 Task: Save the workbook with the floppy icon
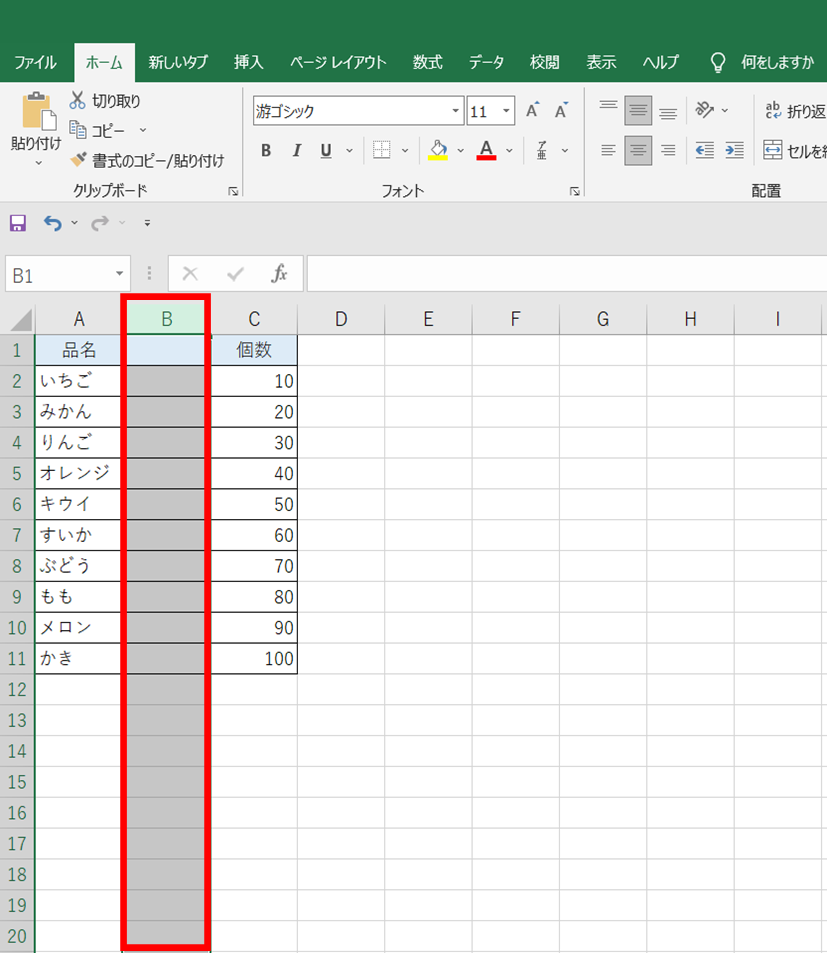coord(18,223)
